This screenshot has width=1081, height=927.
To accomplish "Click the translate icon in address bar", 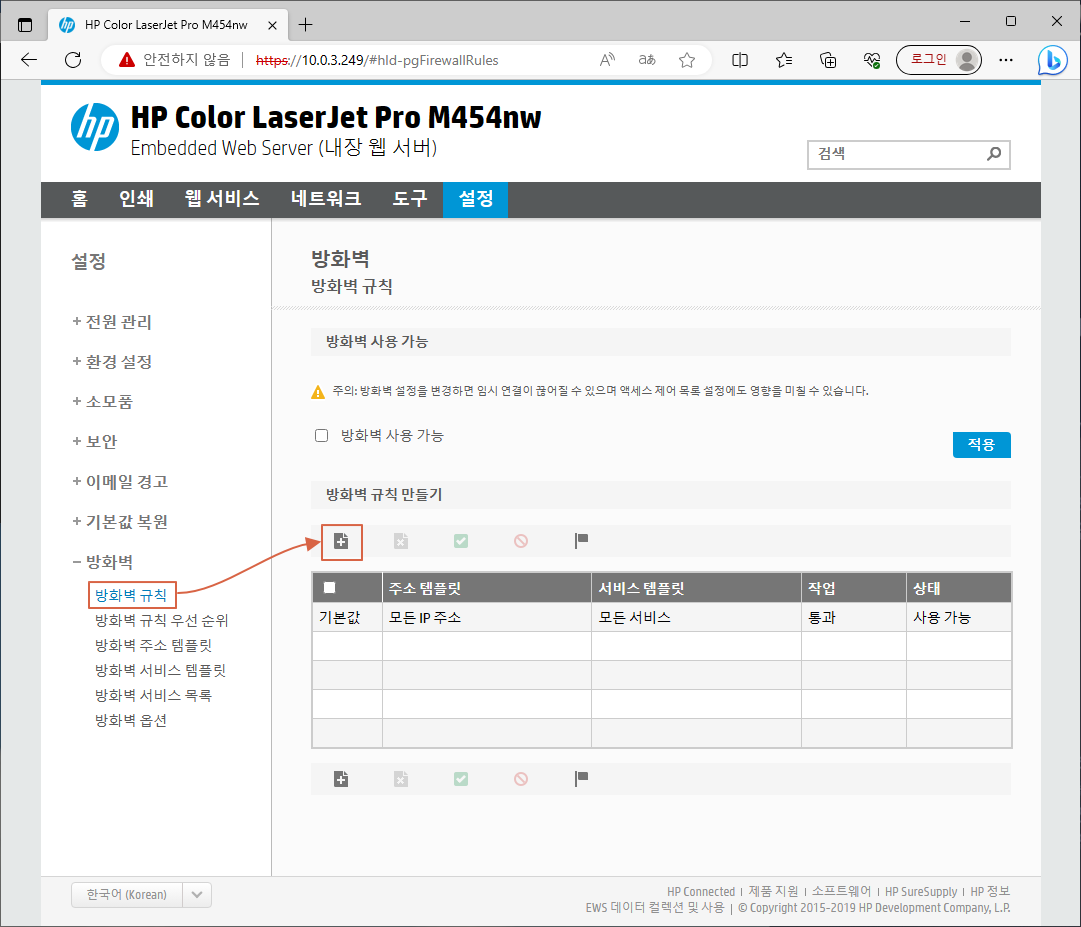I will 647,60.
